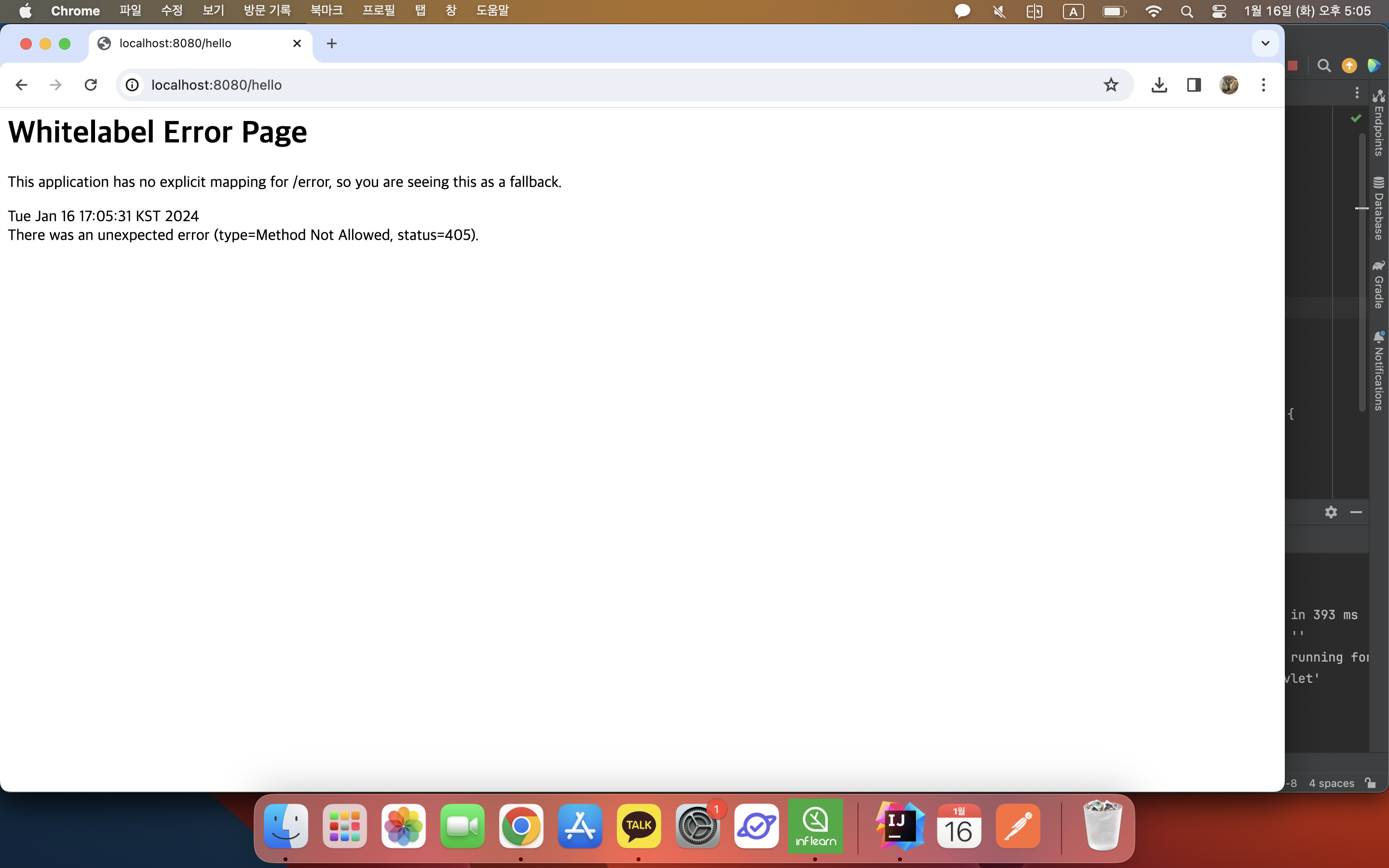Open the 창 menu
This screenshot has width=1389, height=868.
(451, 11)
